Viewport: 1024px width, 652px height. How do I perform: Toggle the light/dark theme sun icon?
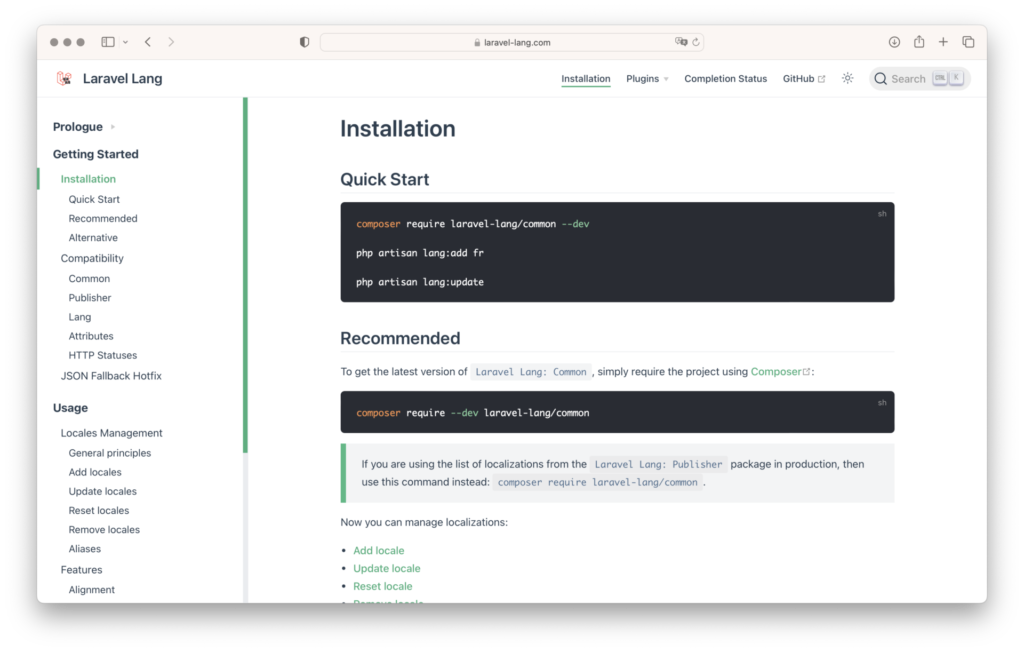click(x=847, y=79)
